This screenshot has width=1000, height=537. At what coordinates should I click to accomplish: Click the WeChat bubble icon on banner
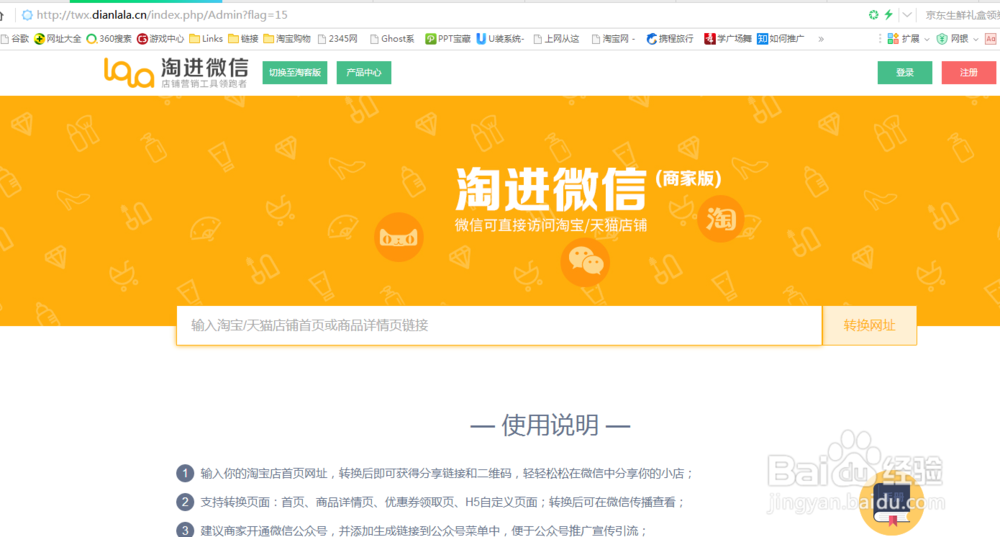(x=585, y=261)
